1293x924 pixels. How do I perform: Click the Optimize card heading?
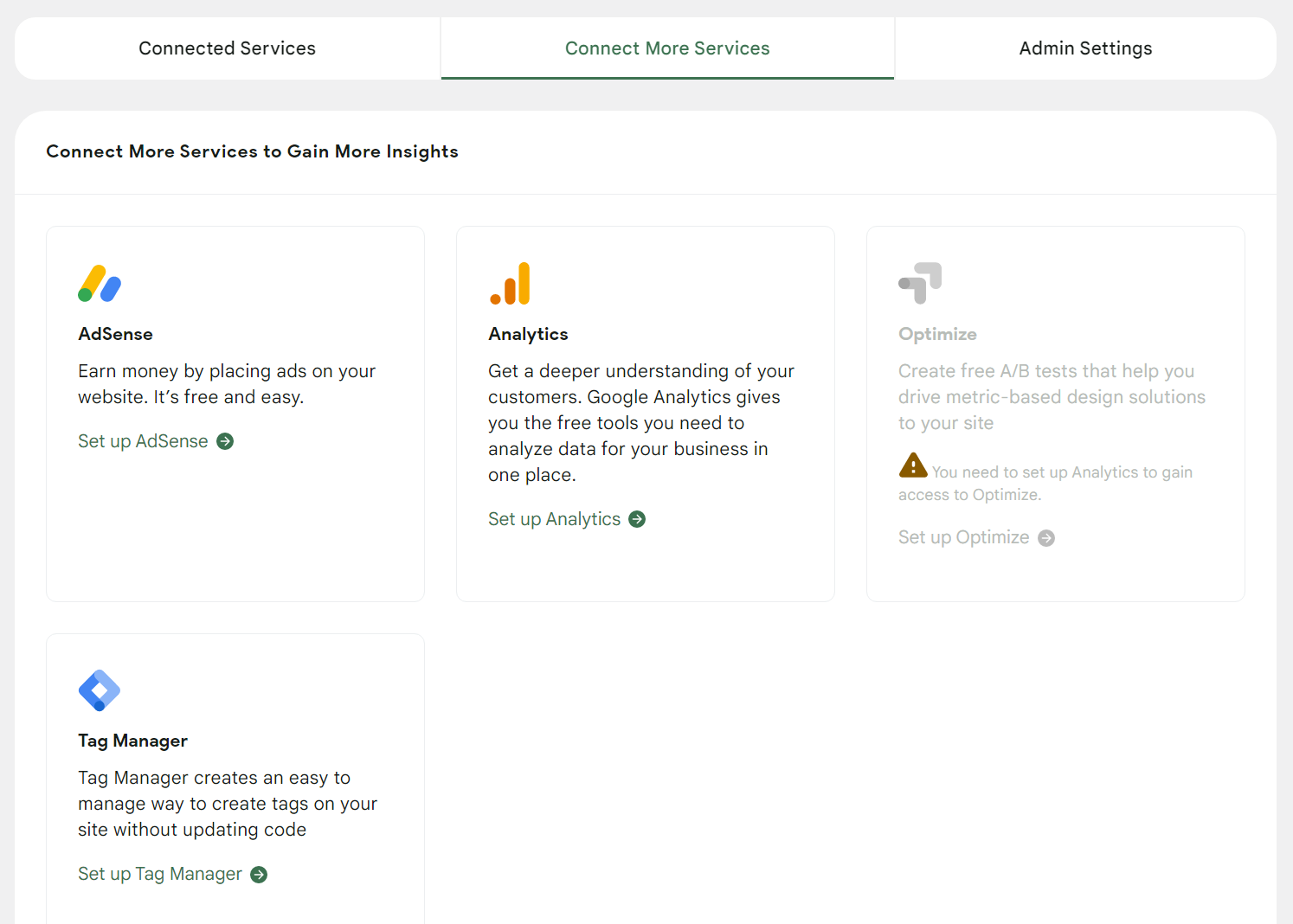[937, 334]
